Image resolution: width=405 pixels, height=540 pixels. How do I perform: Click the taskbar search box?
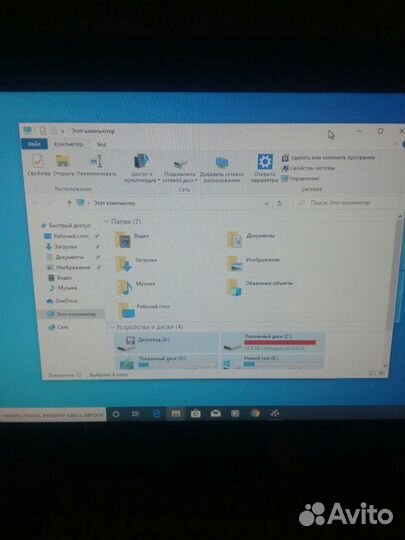click(x=52, y=415)
